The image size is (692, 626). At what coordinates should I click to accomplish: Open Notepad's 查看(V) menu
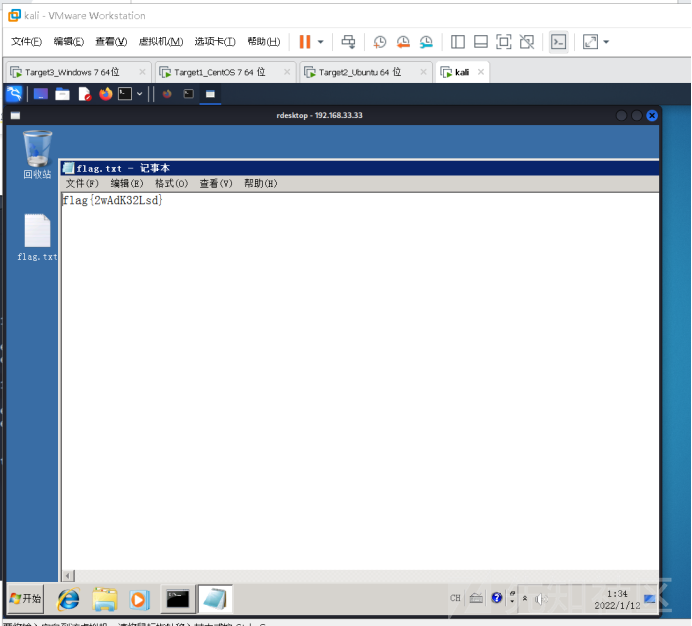[x=216, y=183]
